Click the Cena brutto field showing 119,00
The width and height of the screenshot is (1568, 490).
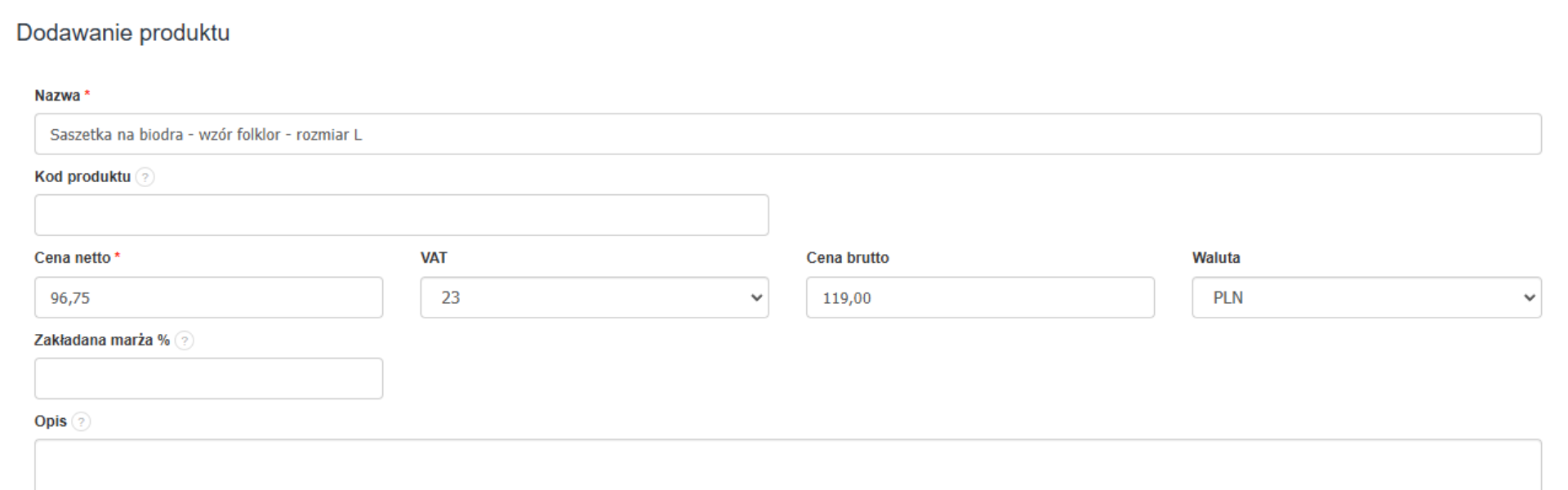coord(979,297)
